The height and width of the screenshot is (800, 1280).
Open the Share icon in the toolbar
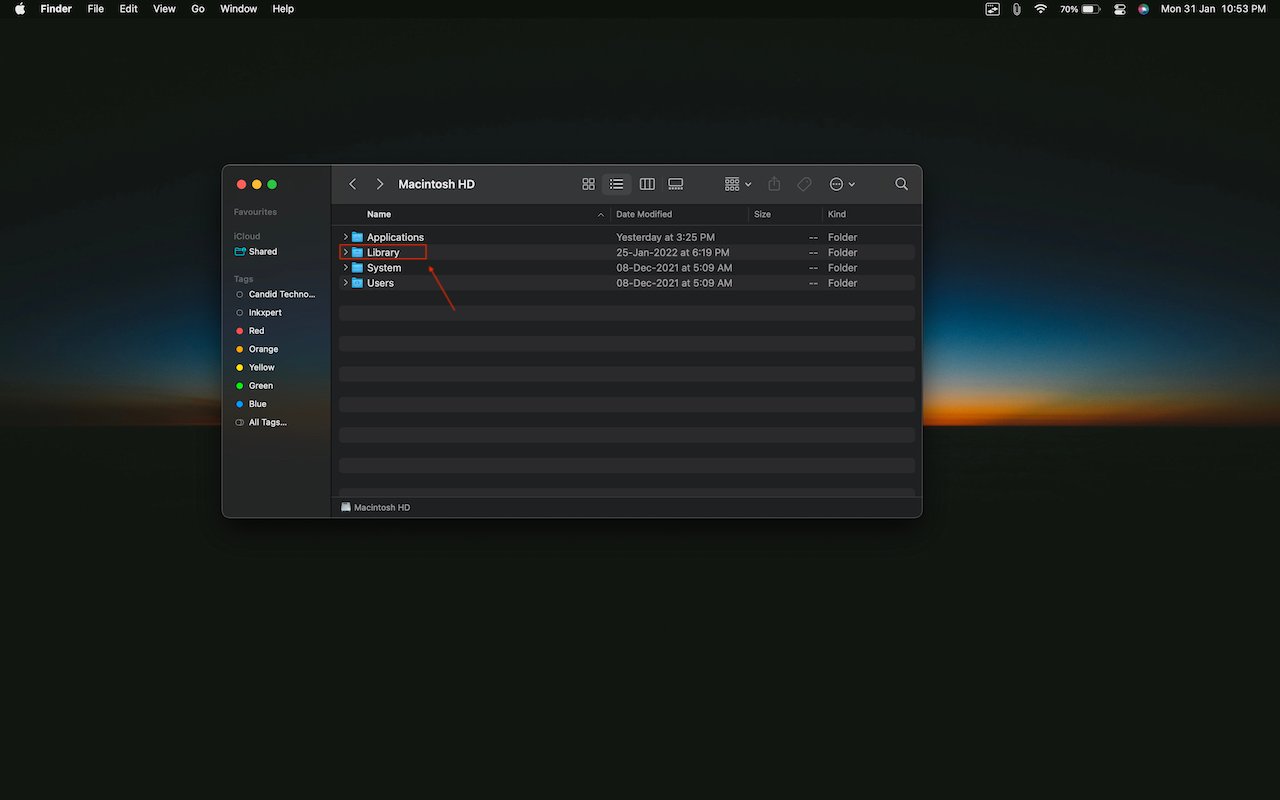[773, 184]
